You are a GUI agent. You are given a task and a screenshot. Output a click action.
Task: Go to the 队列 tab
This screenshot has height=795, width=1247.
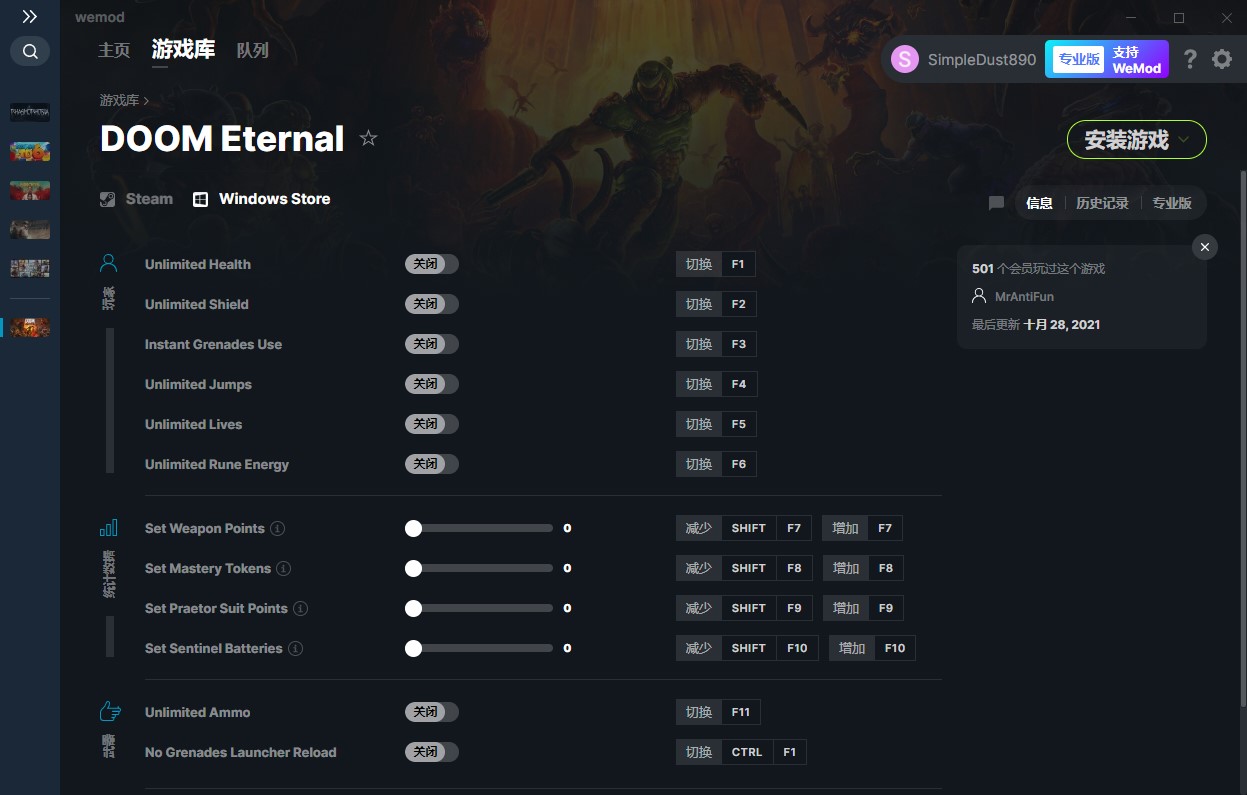point(253,50)
